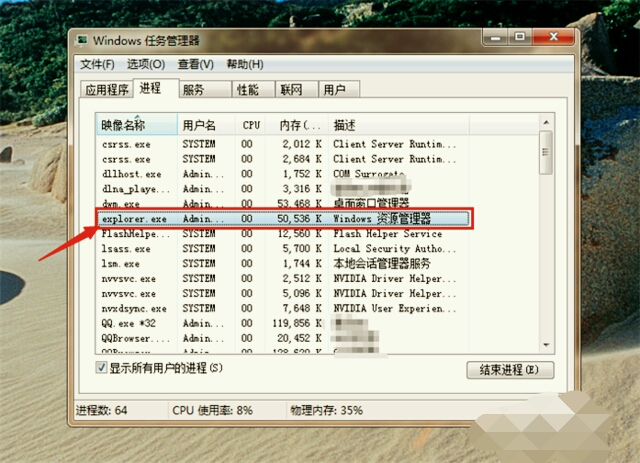Screen dimensions: 640x463
Task: Sort by 内存 column header
Action: pyautogui.click(x=297, y=125)
